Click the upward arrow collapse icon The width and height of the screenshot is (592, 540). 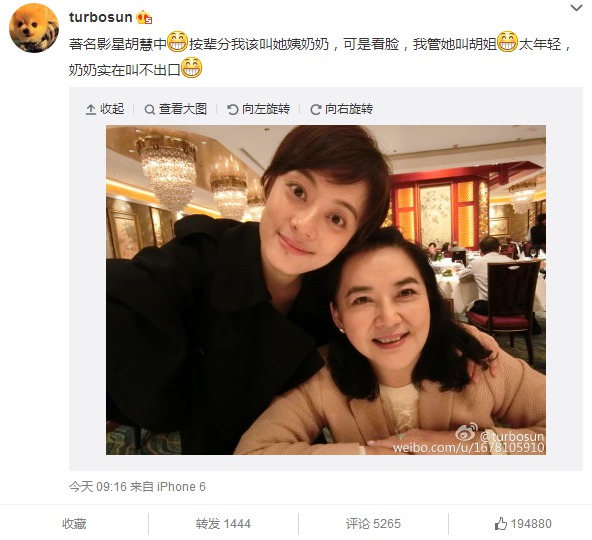pyautogui.click(x=91, y=110)
